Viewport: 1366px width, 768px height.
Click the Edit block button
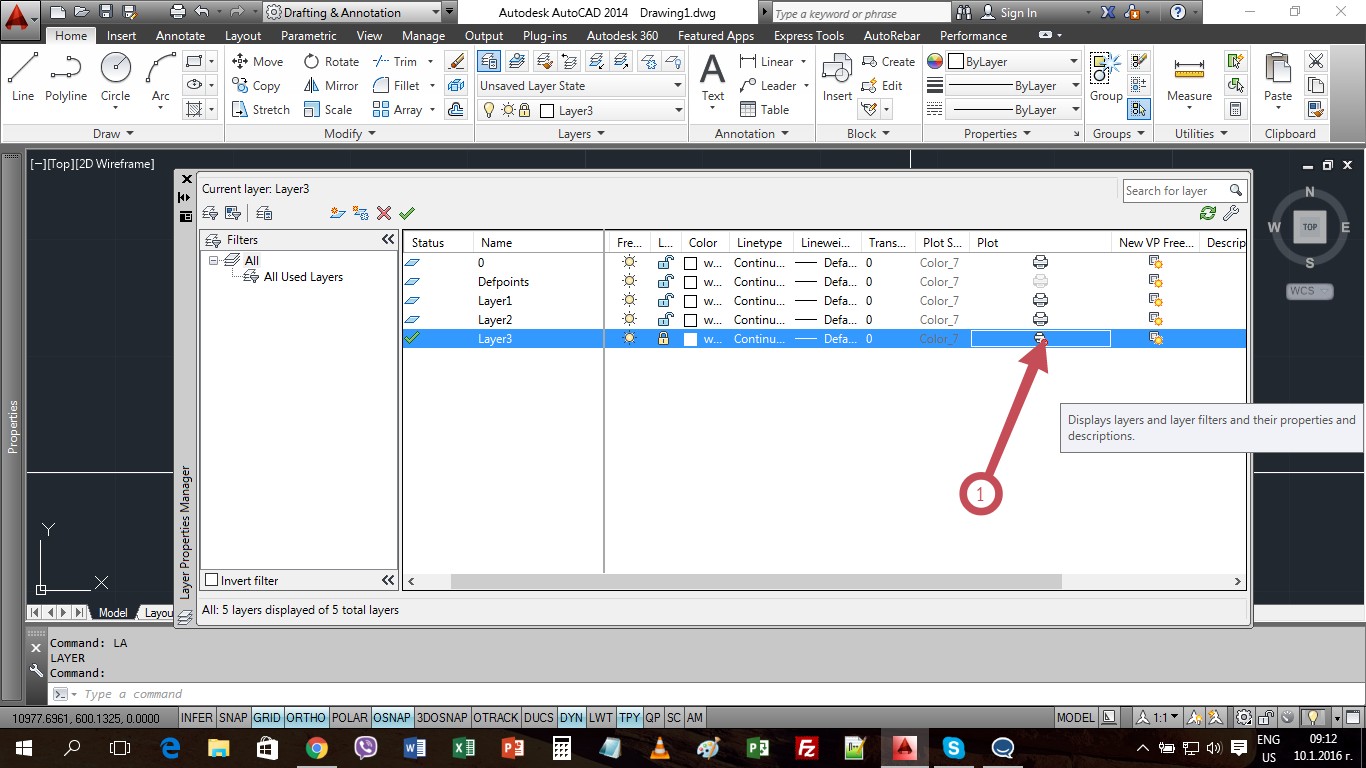click(882, 85)
